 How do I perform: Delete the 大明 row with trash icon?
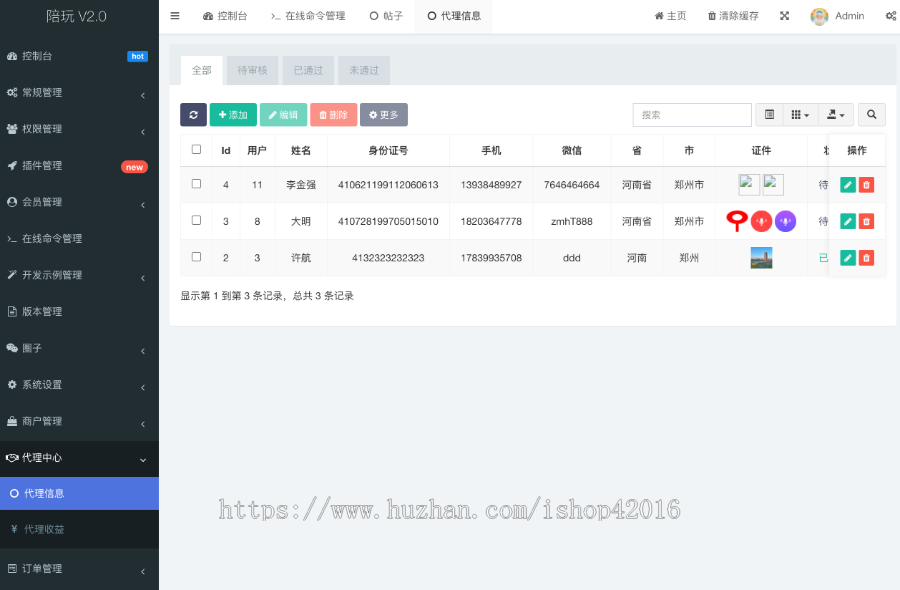coord(866,222)
